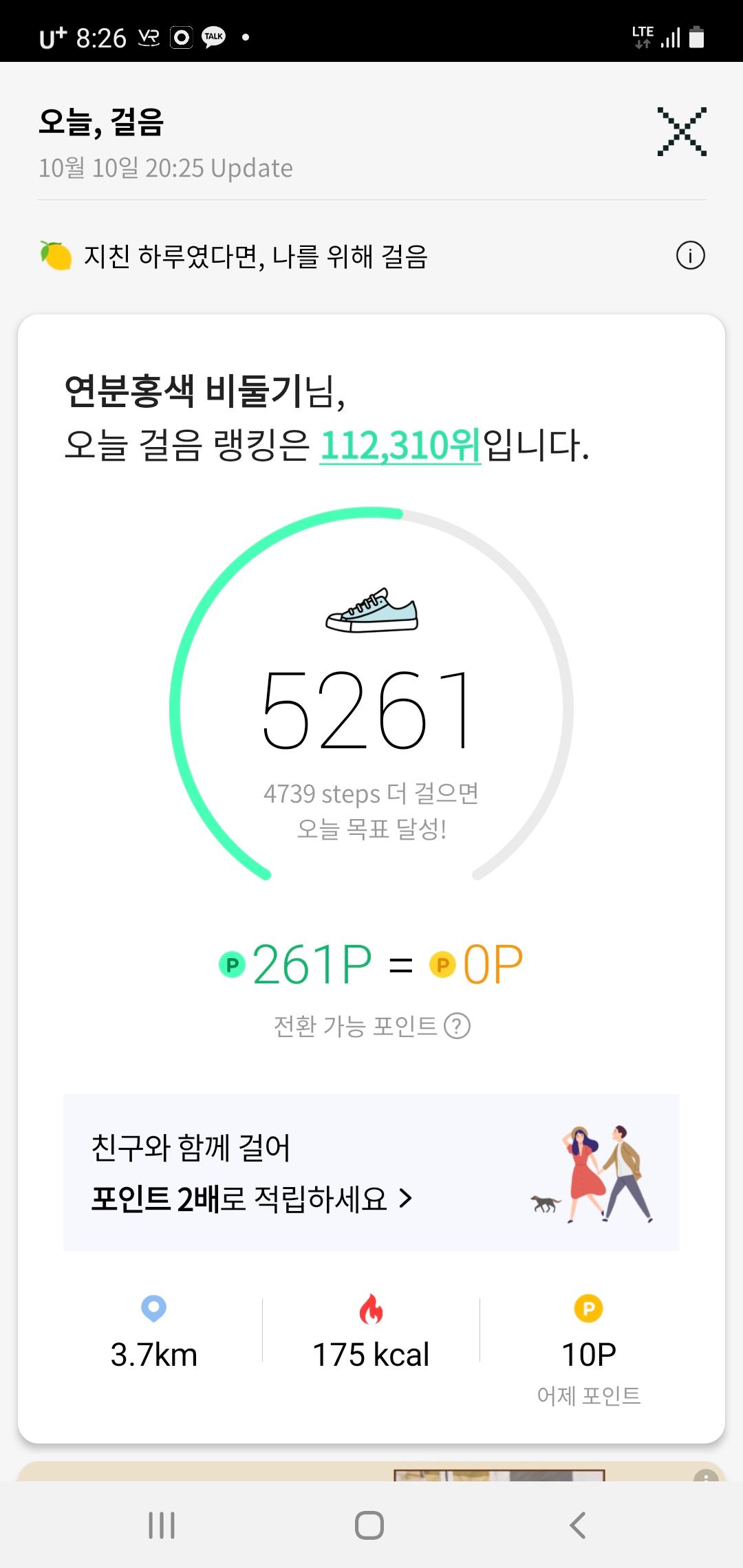Tap the yellow P coin above 10P
The image size is (743, 1568).
[588, 1309]
